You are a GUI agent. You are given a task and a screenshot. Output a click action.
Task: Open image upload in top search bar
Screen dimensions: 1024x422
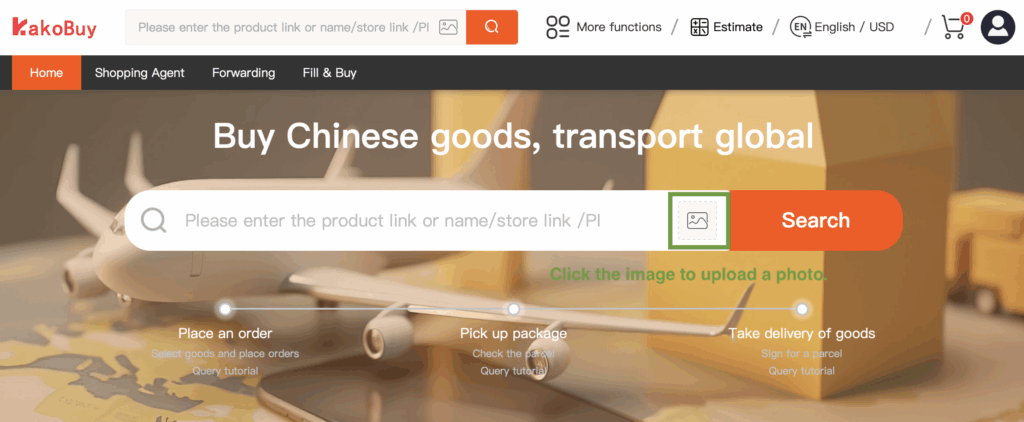(448, 27)
